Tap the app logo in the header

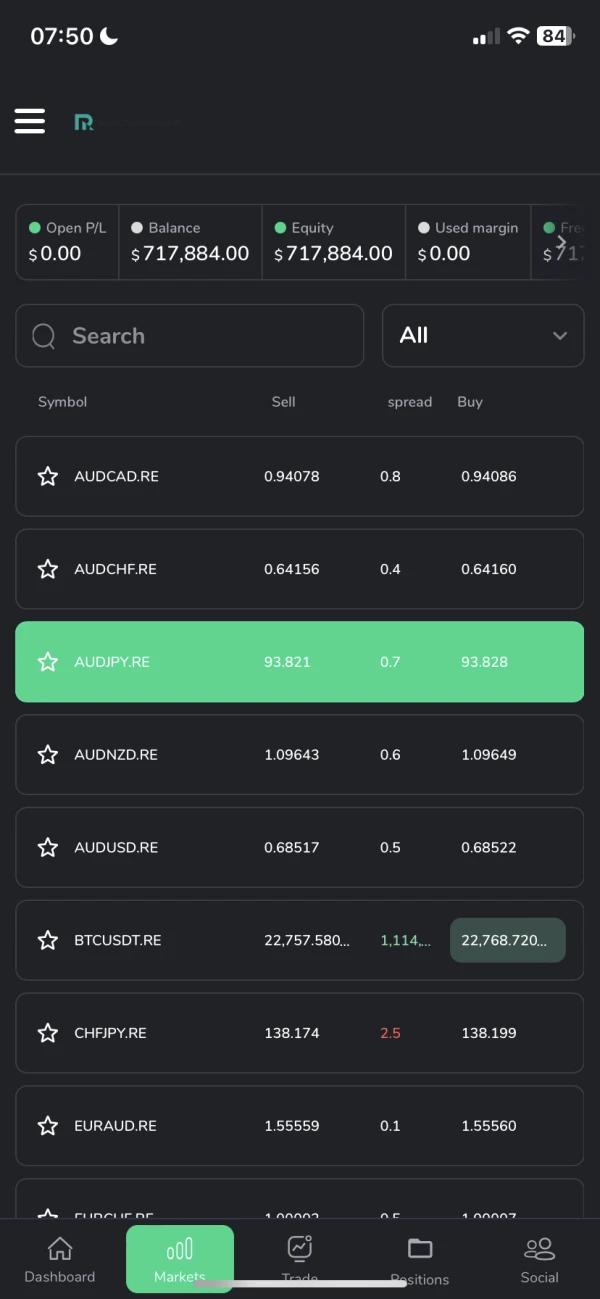(x=85, y=122)
